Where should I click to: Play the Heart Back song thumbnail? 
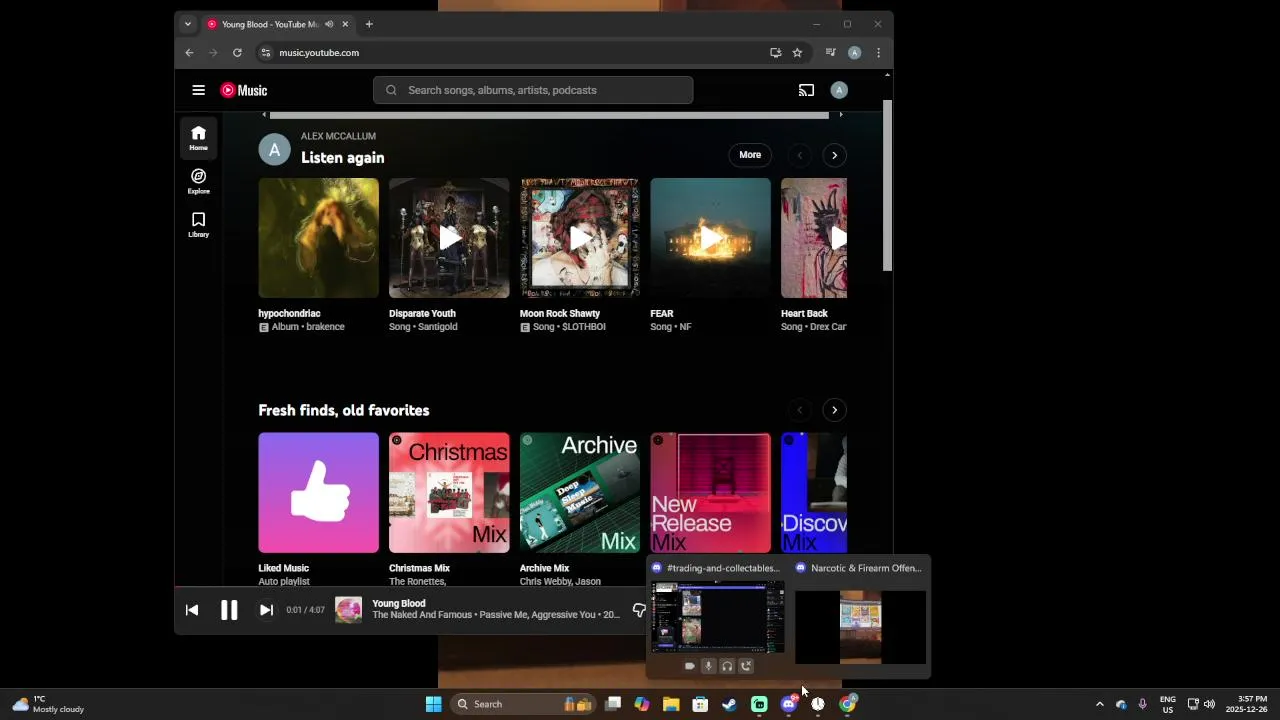pyautogui.click(x=814, y=238)
